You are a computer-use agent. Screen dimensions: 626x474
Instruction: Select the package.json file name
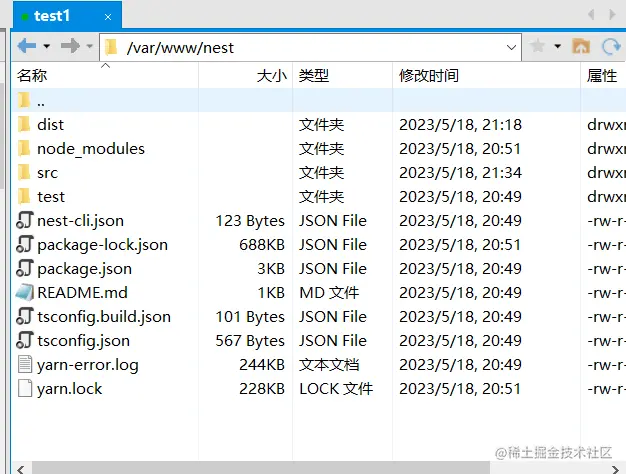click(x=84, y=269)
